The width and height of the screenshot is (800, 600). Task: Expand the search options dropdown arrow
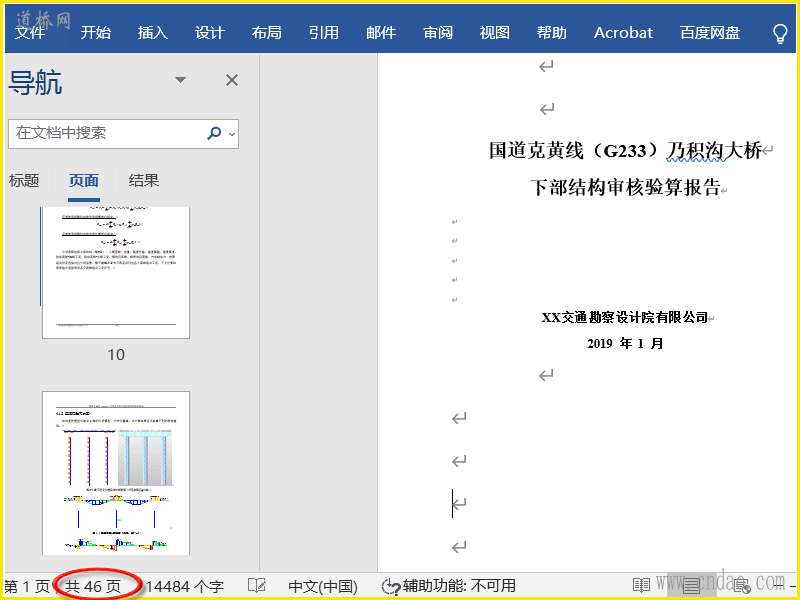point(232,133)
